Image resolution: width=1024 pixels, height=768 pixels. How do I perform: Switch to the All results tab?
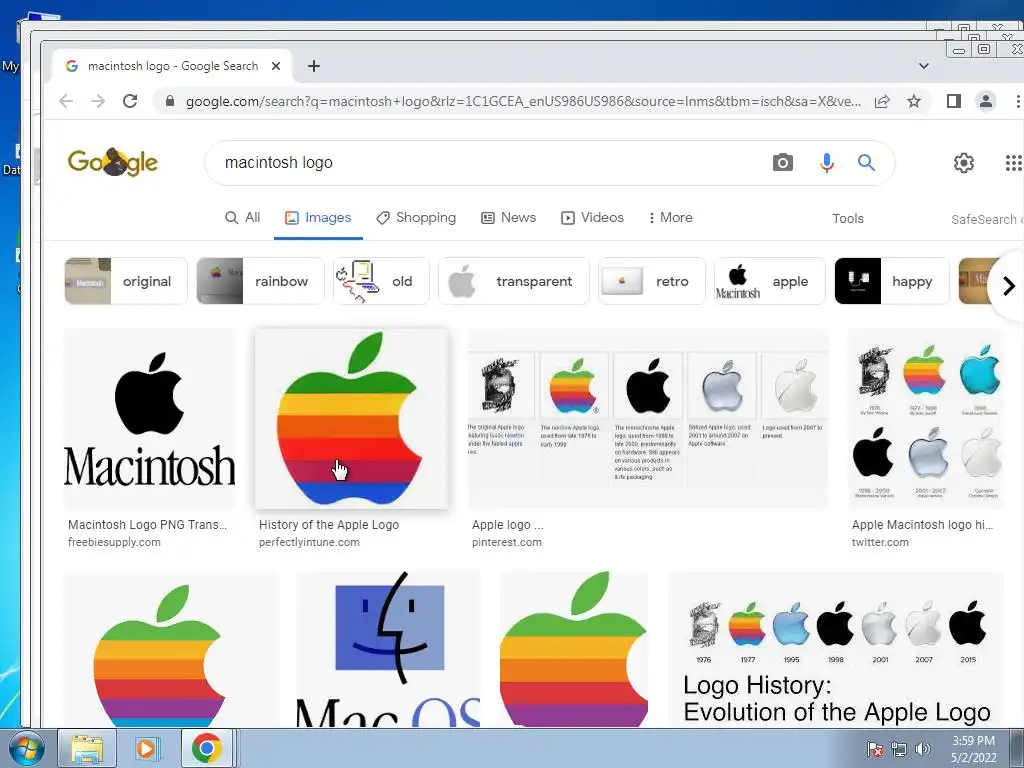coord(242,217)
